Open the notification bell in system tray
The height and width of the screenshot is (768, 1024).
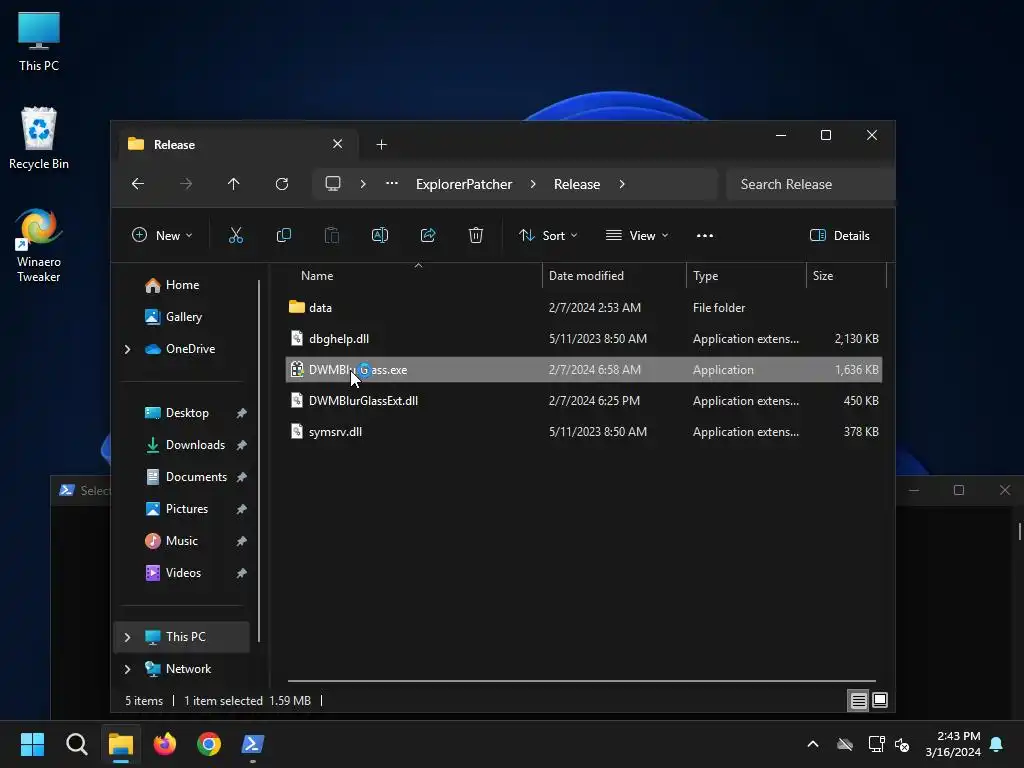coord(997,744)
